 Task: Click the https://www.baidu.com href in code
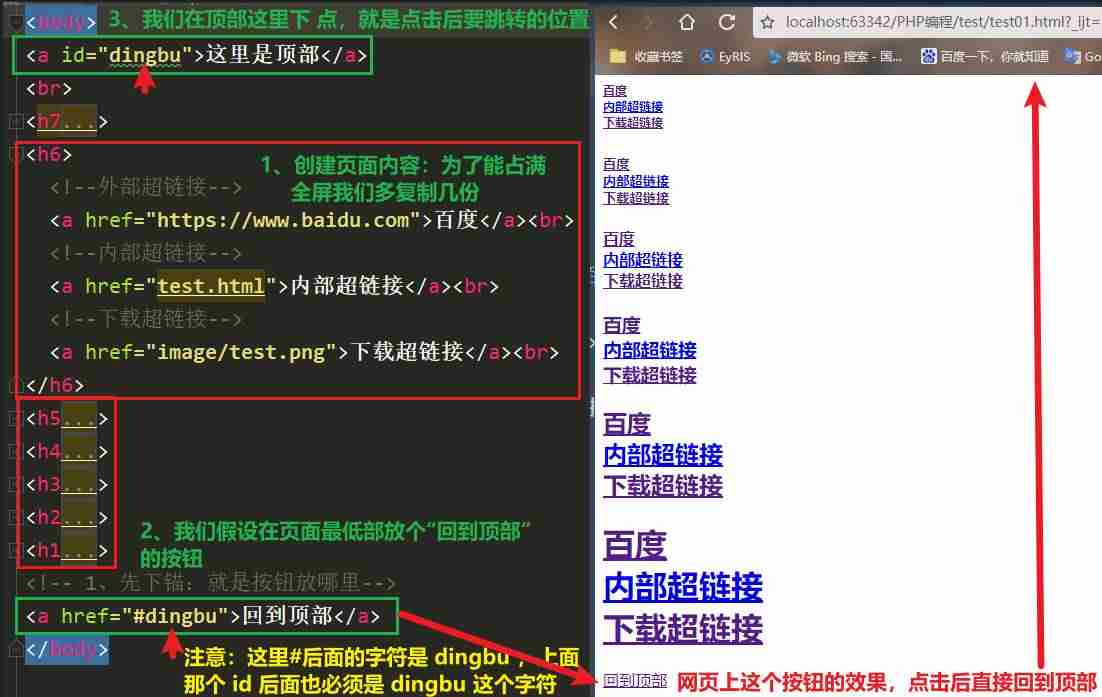(x=283, y=220)
